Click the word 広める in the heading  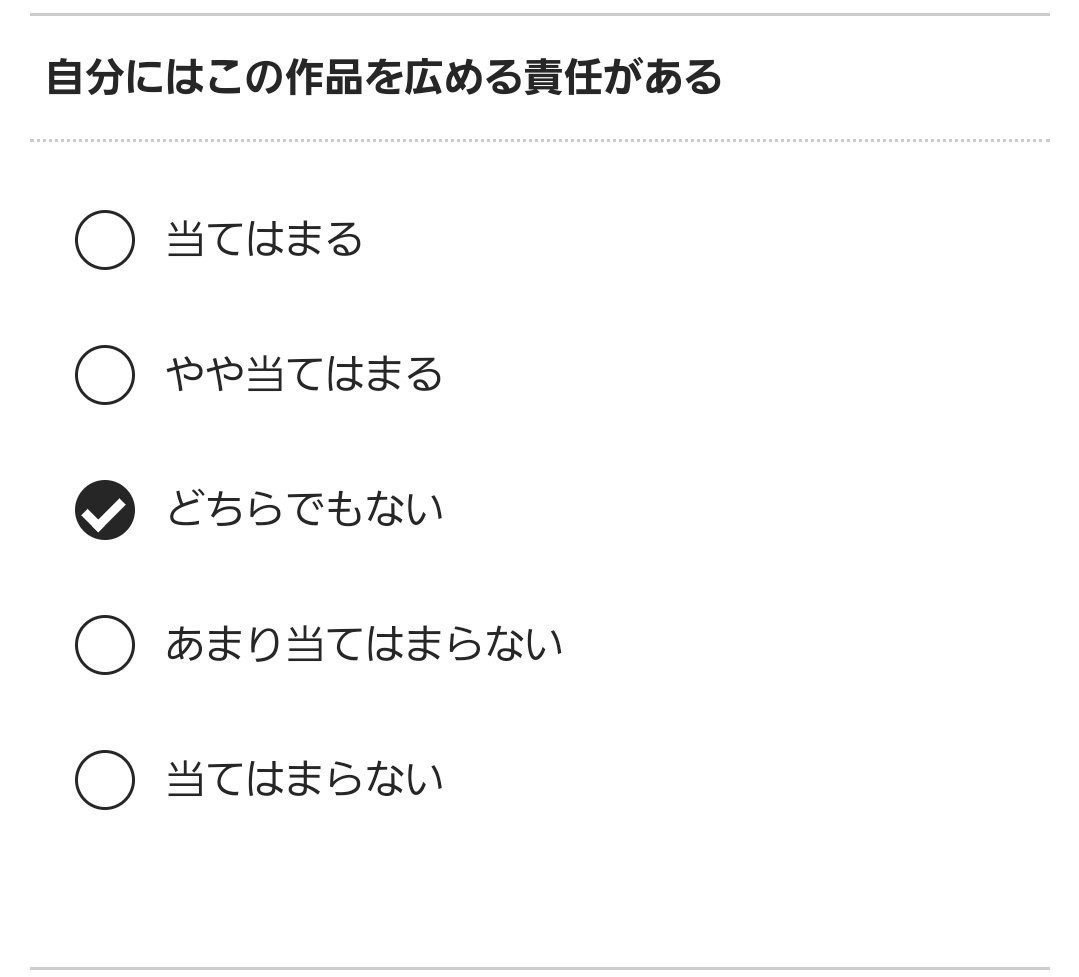[x=462, y=77]
